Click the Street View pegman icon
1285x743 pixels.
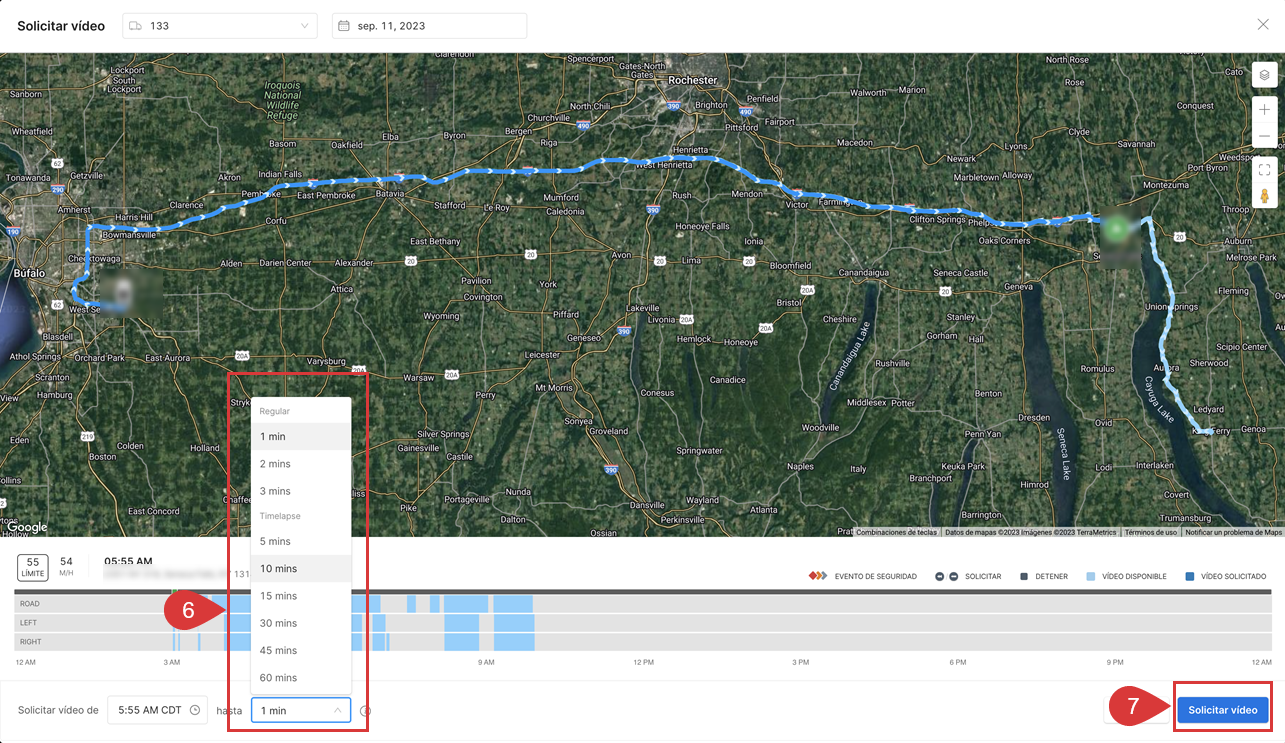point(1264,196)
